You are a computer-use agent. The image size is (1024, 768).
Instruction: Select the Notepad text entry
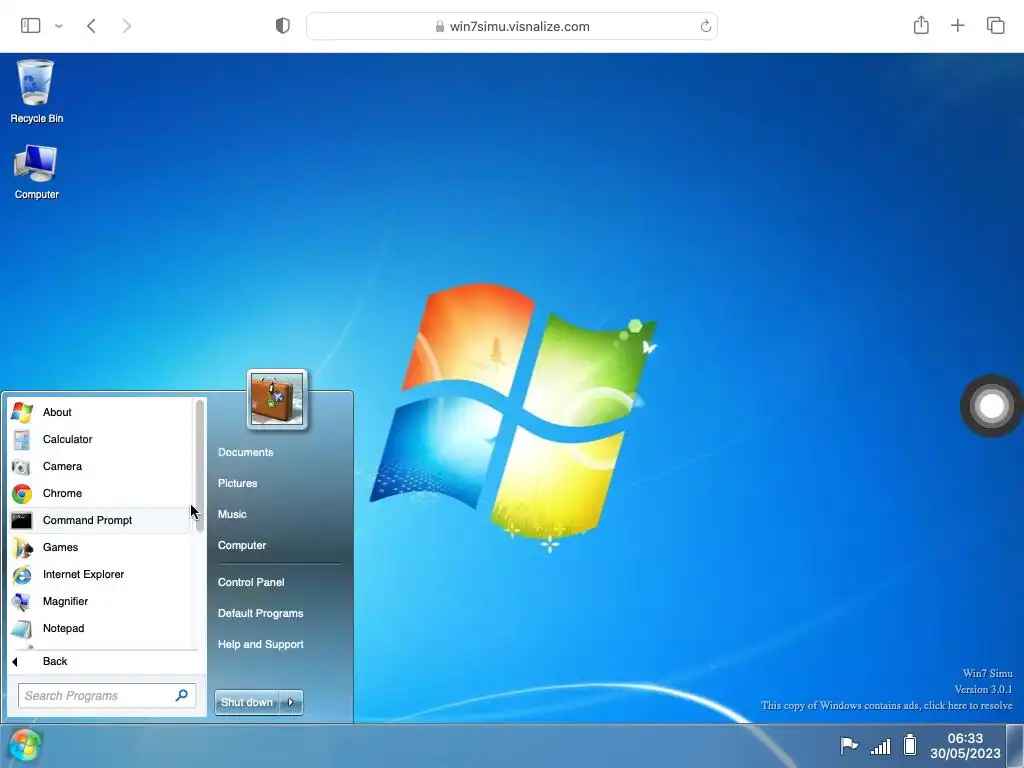click(63, 628)
